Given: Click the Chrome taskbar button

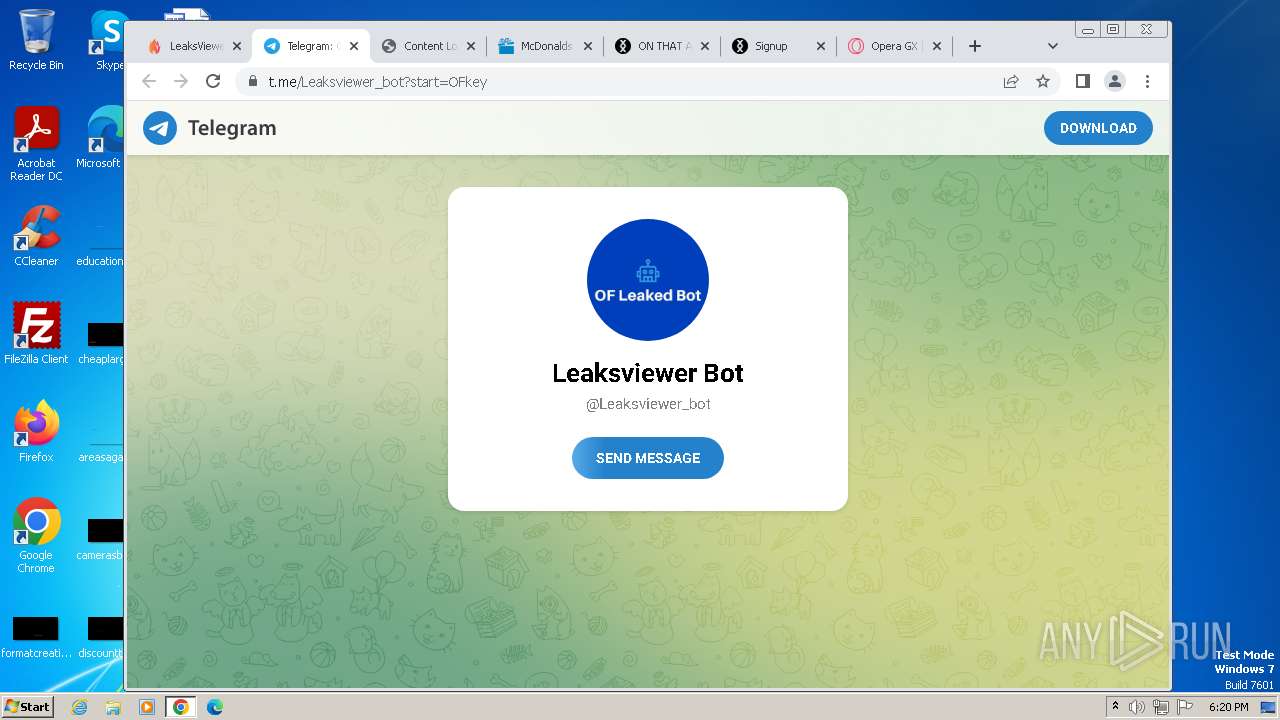Looking at the screenshot, I should pos(181,707).
